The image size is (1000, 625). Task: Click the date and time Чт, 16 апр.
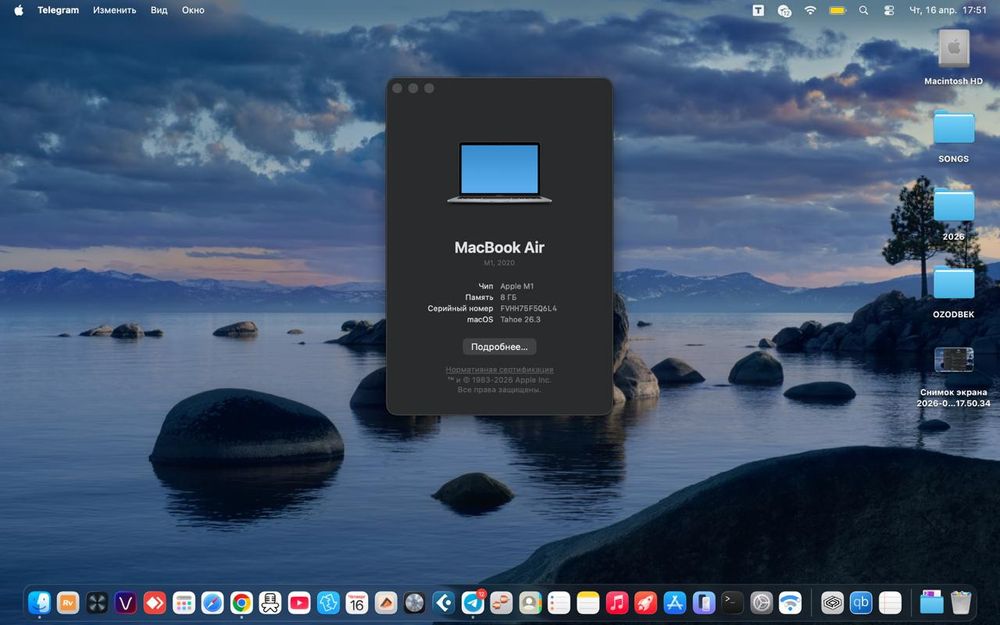[x=948, y=10]
